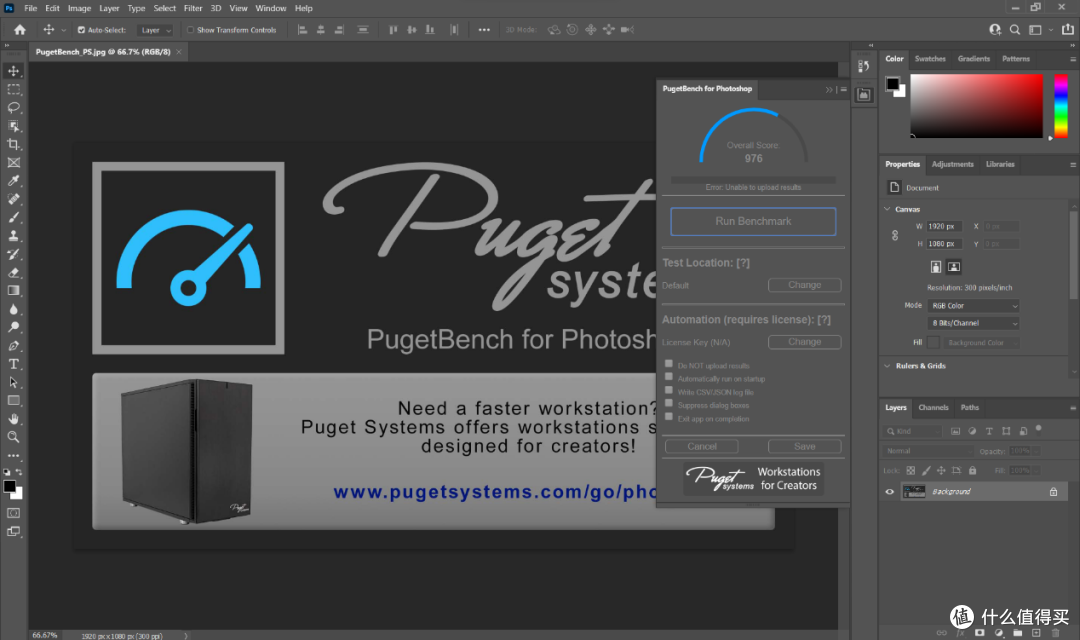Select the Brush tool
The width and height of the screenshot is (1080, 640).
13,217
